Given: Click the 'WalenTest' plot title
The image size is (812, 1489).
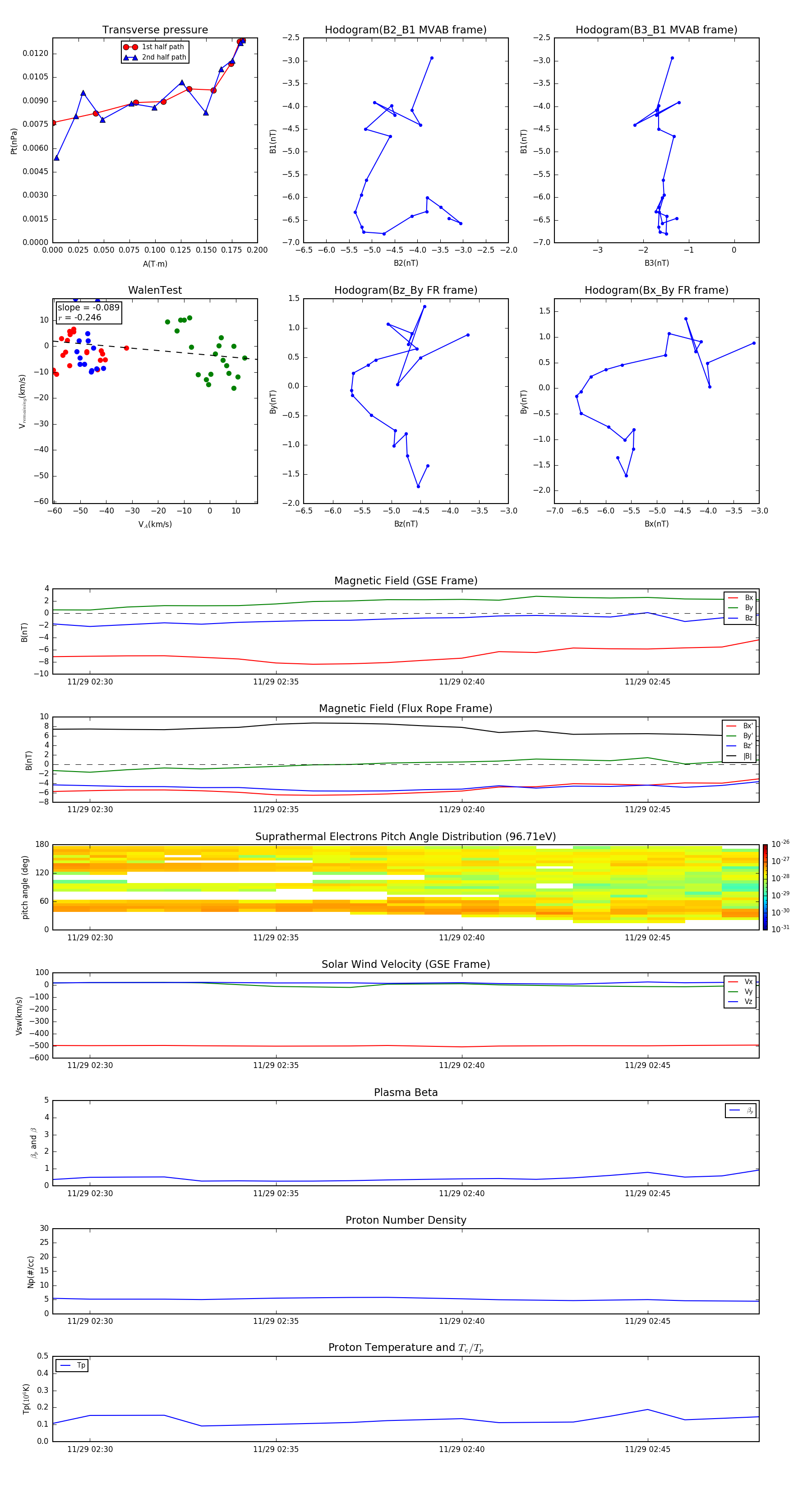Looking at the screenshot, I should [x=155, y=290].
